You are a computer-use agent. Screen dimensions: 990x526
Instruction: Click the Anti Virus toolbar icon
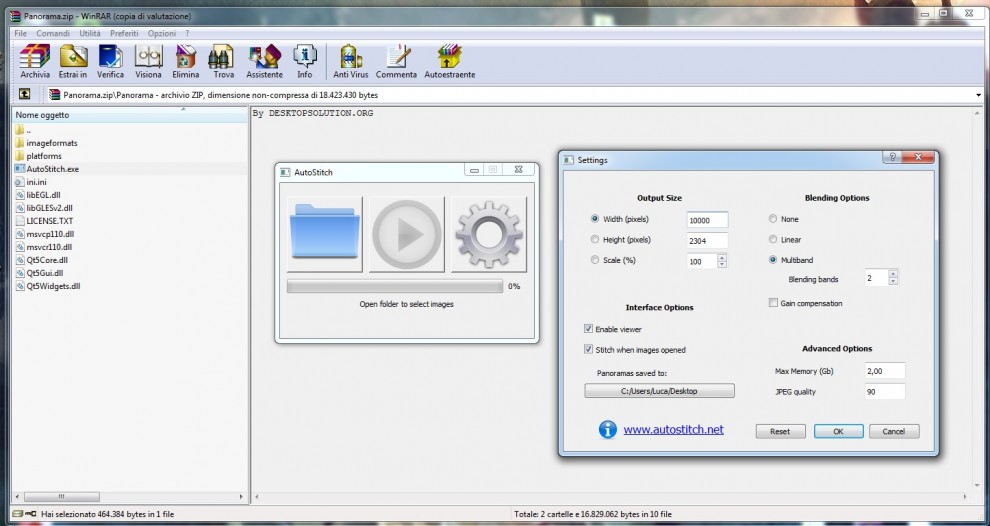click(x=350, y=61)
